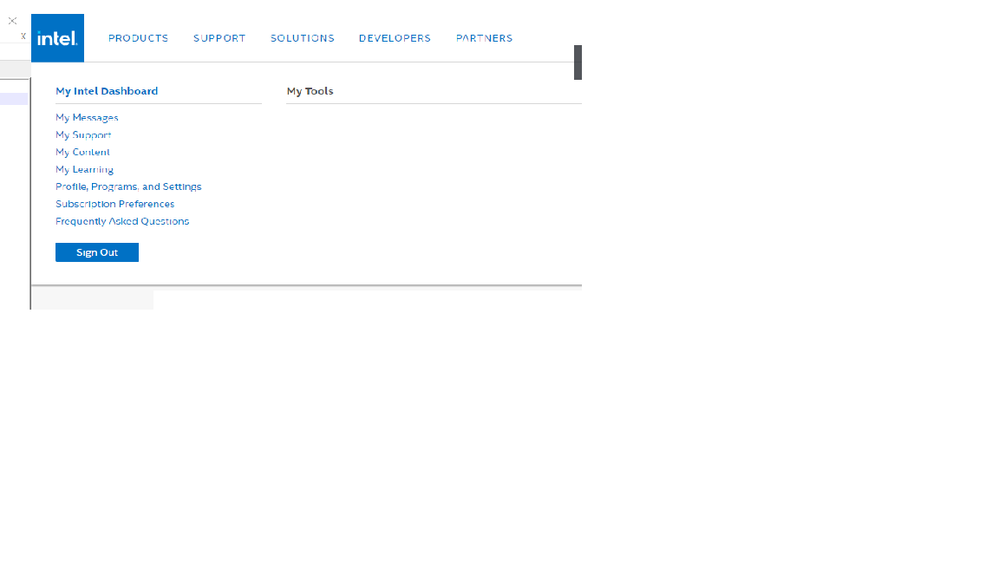Open the Partners menu
The height and width of the screenshot is (562, 999).
[x=484, y=38]
